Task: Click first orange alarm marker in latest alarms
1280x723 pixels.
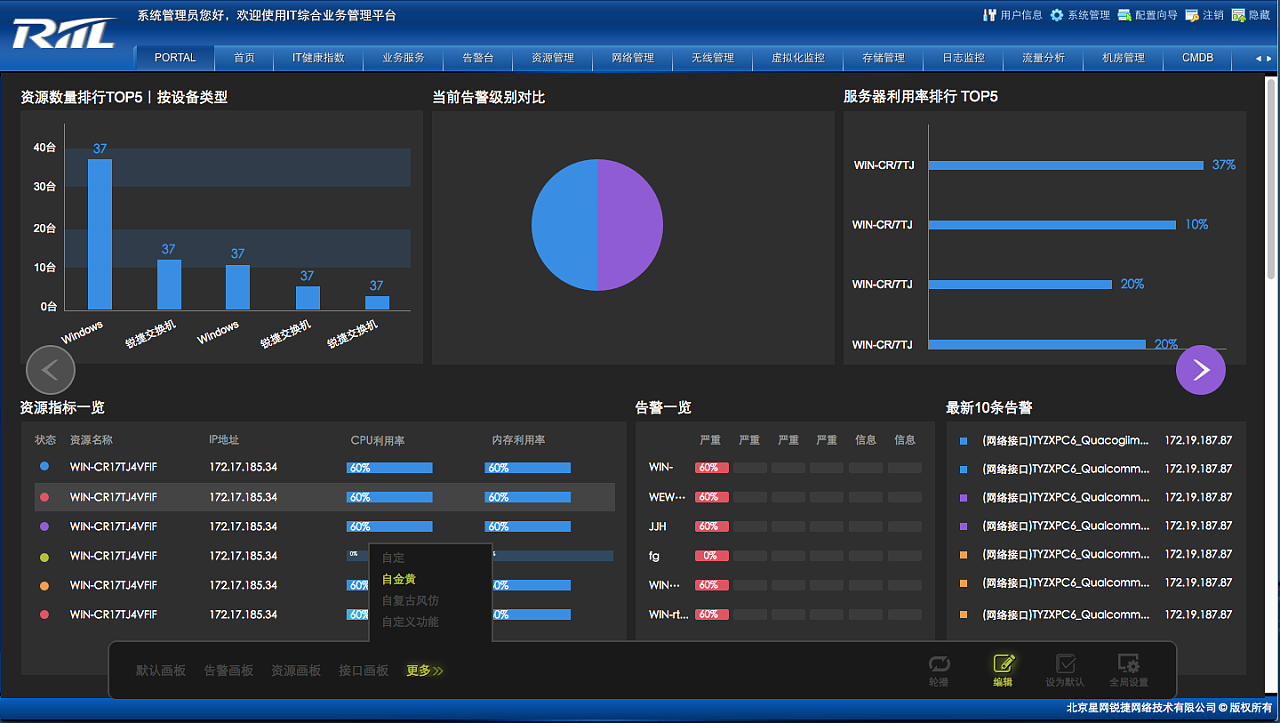Action: (963, 555)
